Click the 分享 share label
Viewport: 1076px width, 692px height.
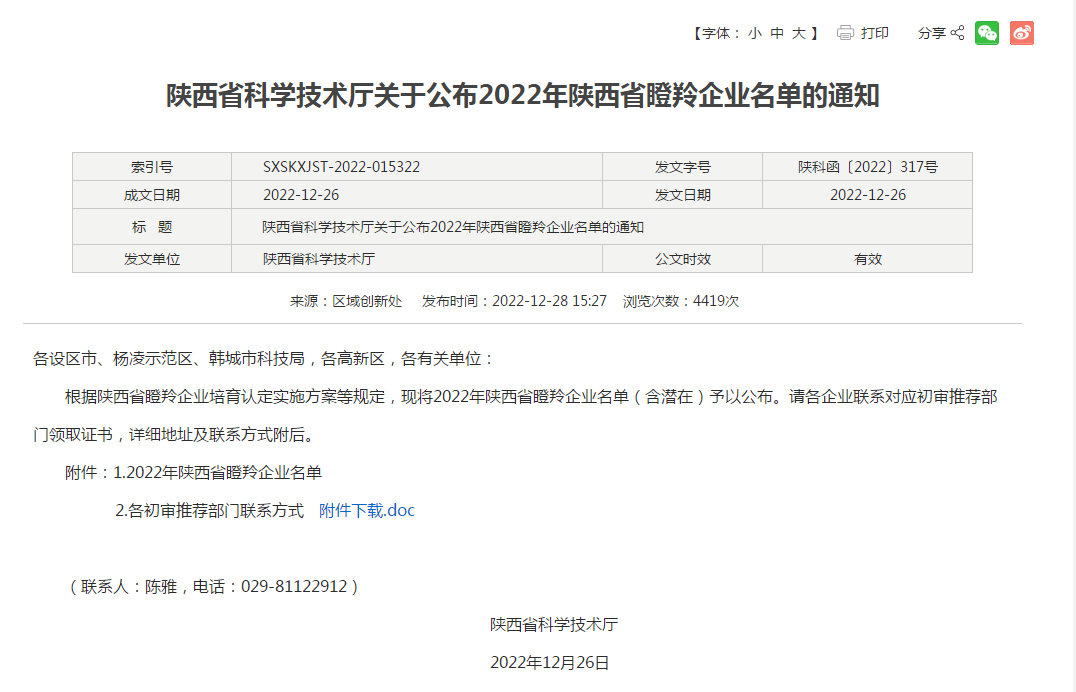(x=931, y=33)
